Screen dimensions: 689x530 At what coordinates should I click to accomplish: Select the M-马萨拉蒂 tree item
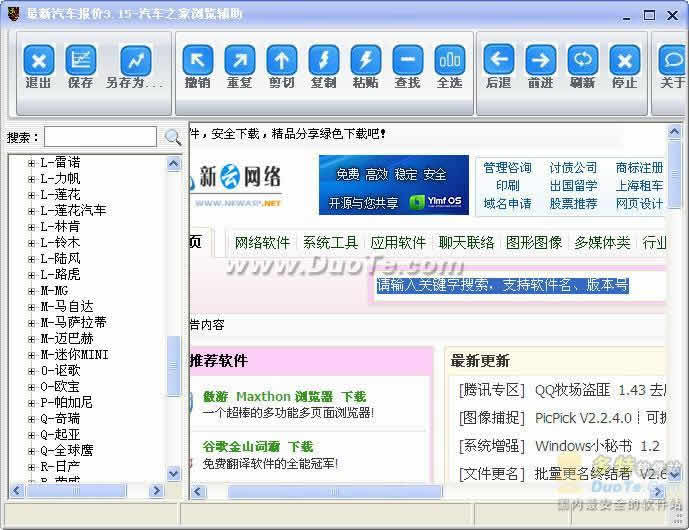coord(73,323)
